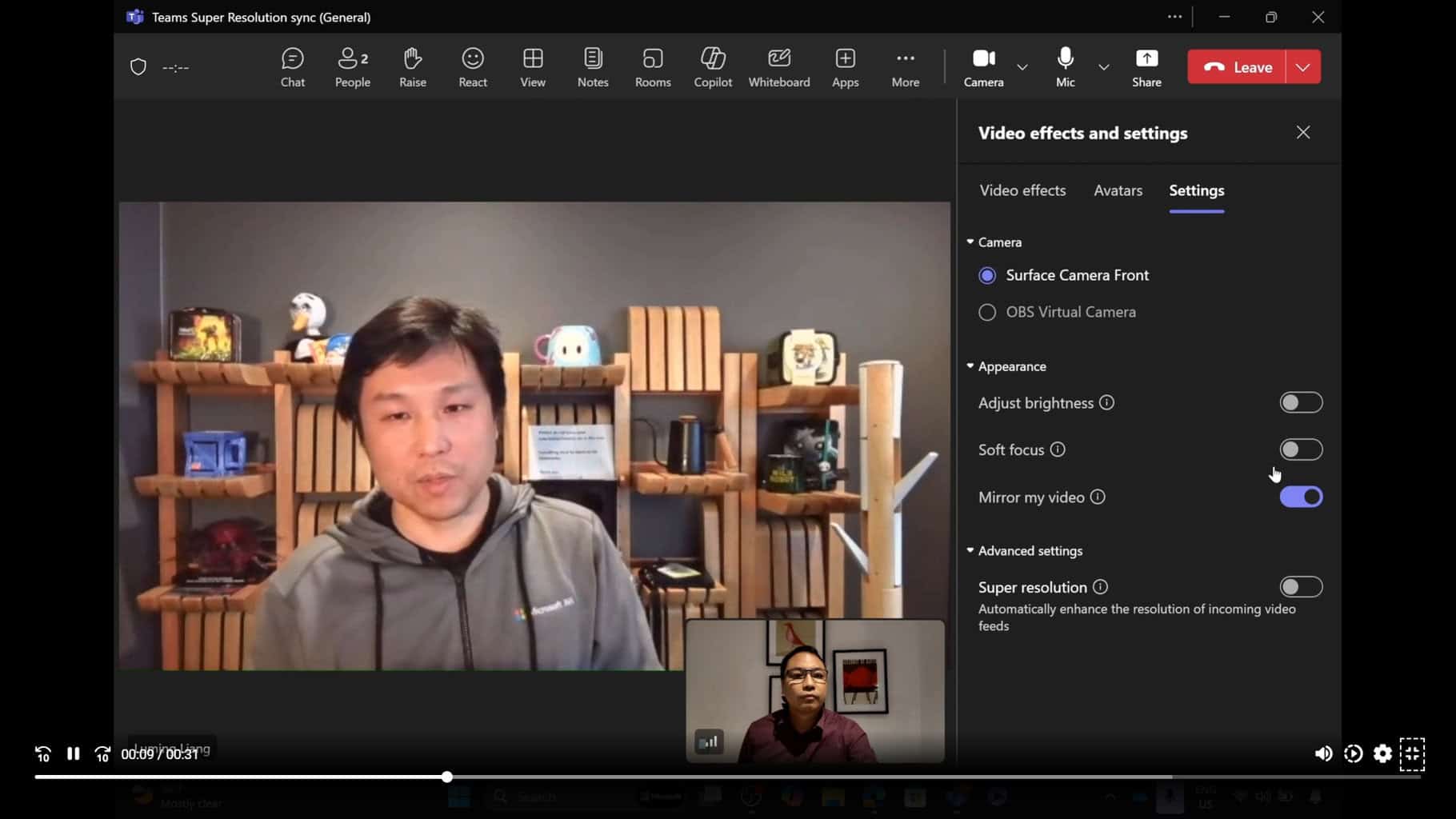Switch to the Avatars tab
1456x819 pixels.
[1118, 190]
